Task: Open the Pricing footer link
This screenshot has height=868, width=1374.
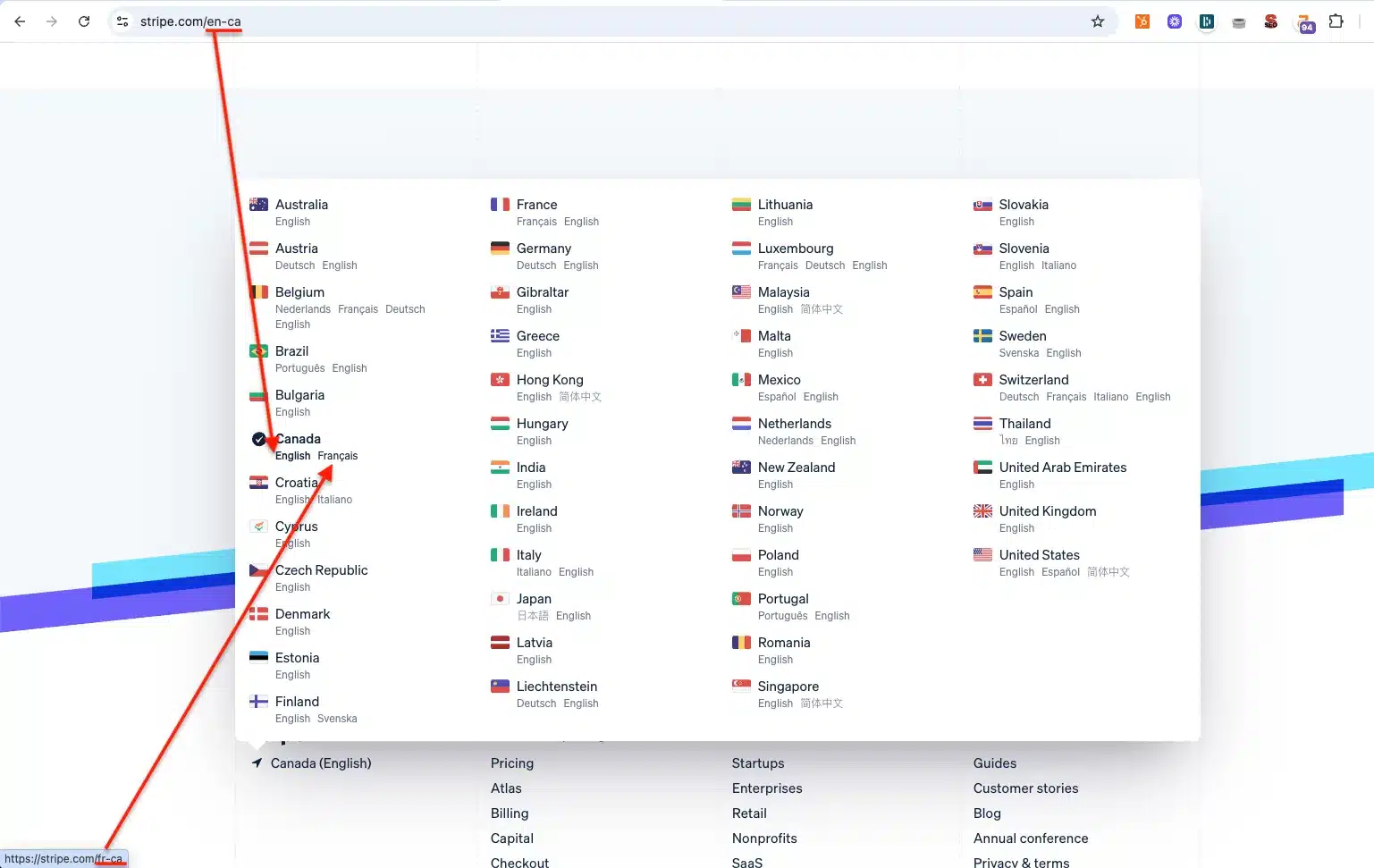Action: point(512,763)
